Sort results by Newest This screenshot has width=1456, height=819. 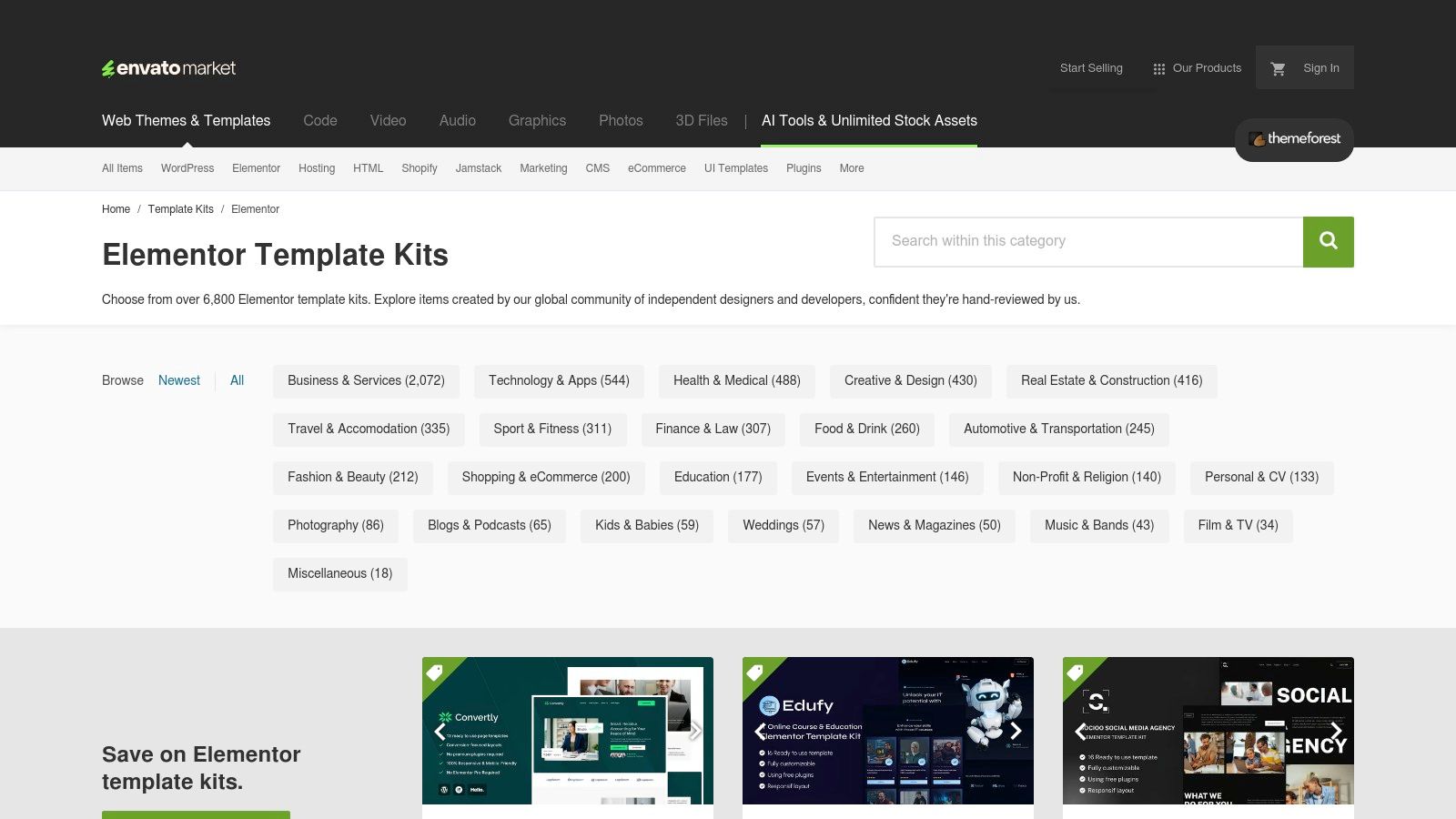(x=179, y=380)
